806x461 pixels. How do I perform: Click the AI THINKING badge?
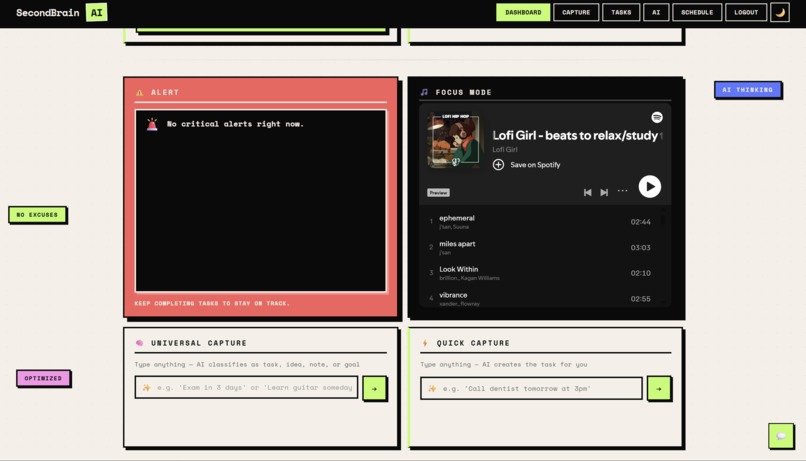click(748, 90)
